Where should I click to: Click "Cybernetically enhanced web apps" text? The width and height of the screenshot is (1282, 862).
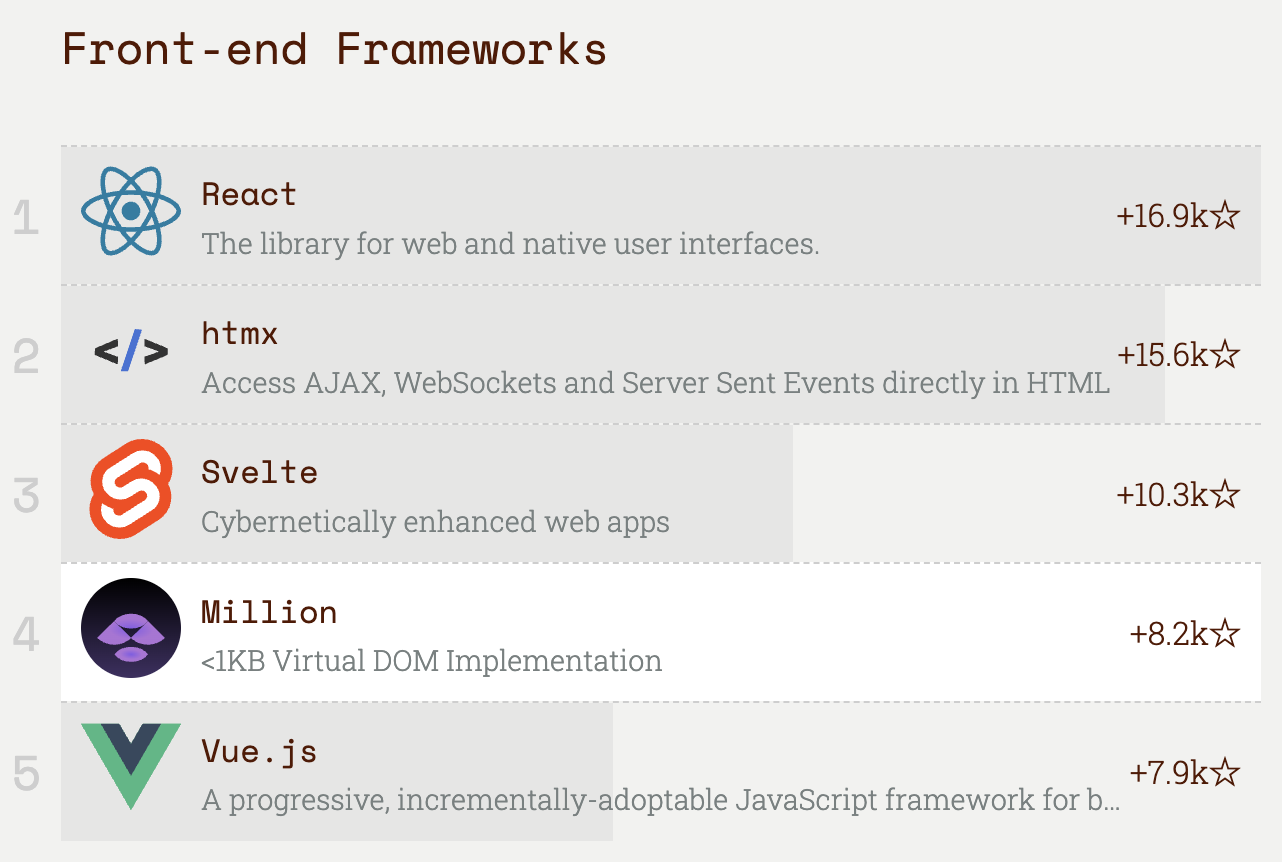pyautogui.click(x=436, y=522)
